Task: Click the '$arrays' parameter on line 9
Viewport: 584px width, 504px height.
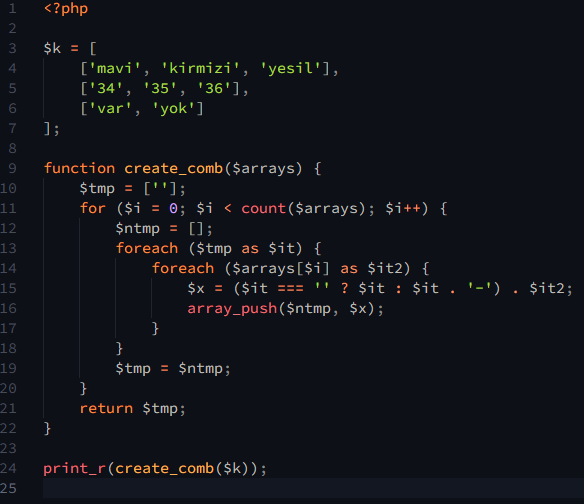Action: 263,168
